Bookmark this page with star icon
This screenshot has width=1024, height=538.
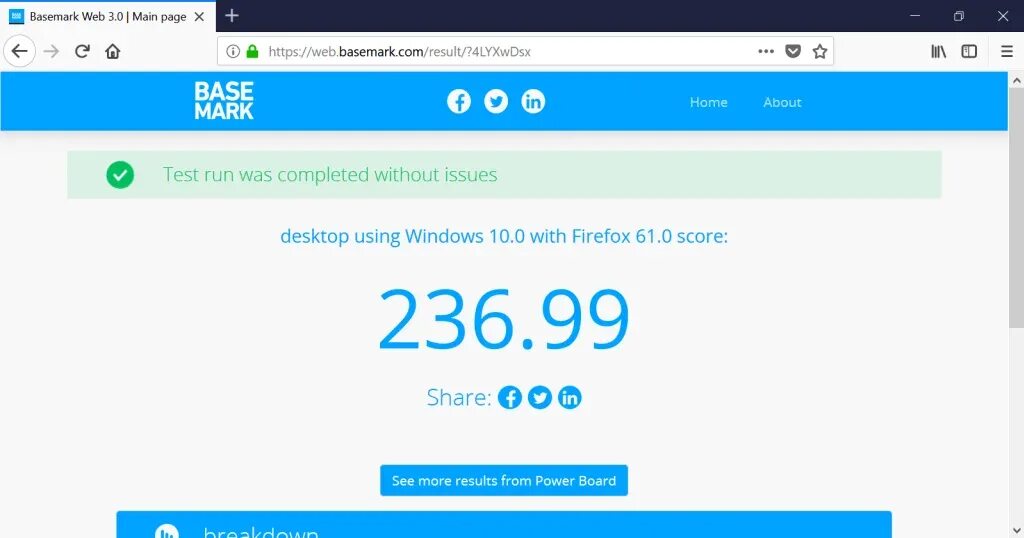tap(820, 52)
